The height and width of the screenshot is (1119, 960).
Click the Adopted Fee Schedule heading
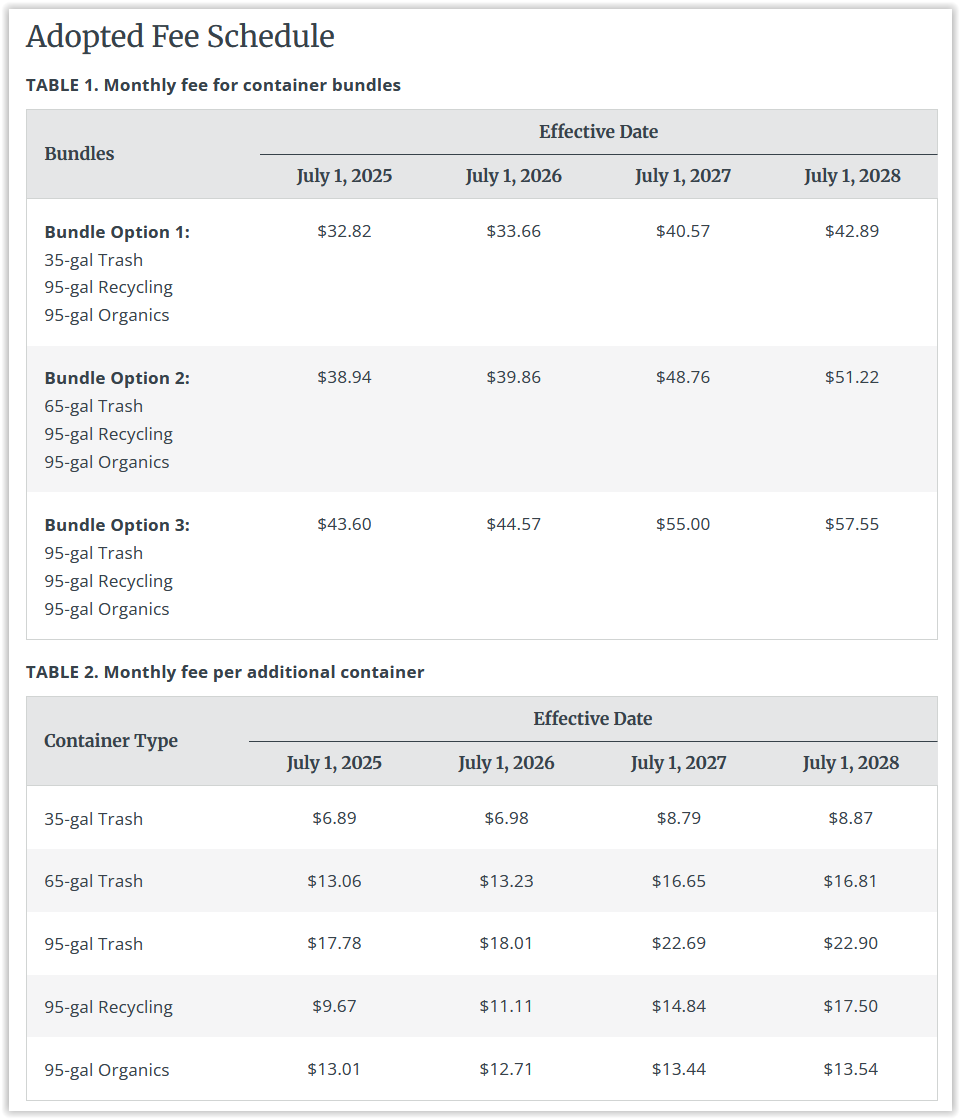point(180,37)
